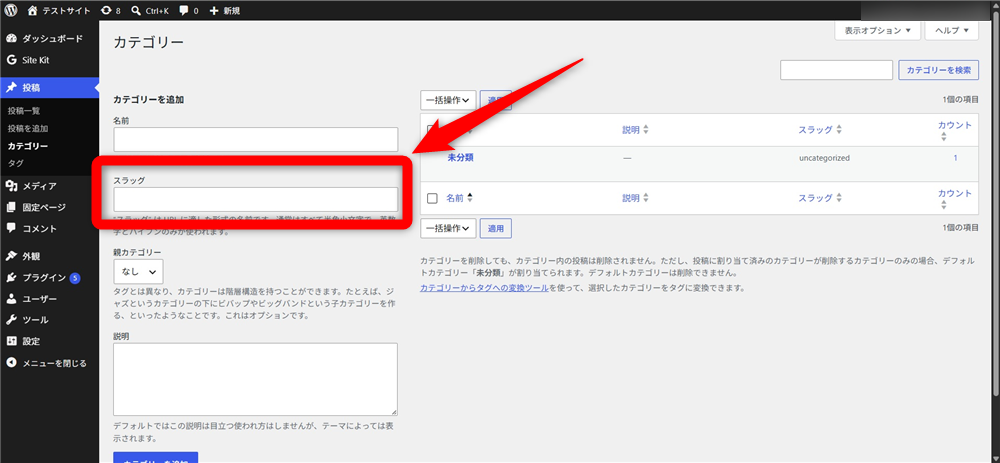
Task: Focus the 説明 textarea
Action: (256, 379)
